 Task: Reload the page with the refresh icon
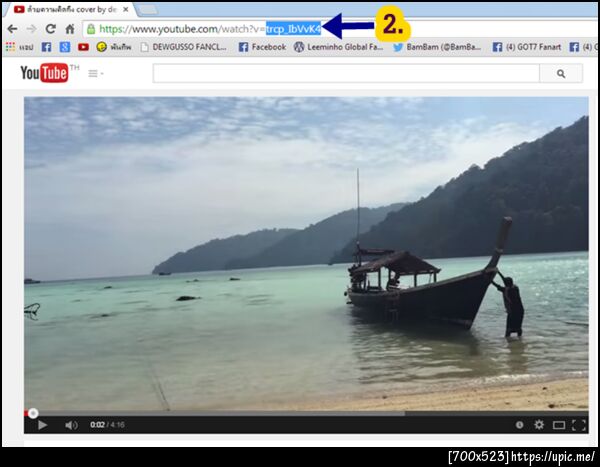coord(51,29)
